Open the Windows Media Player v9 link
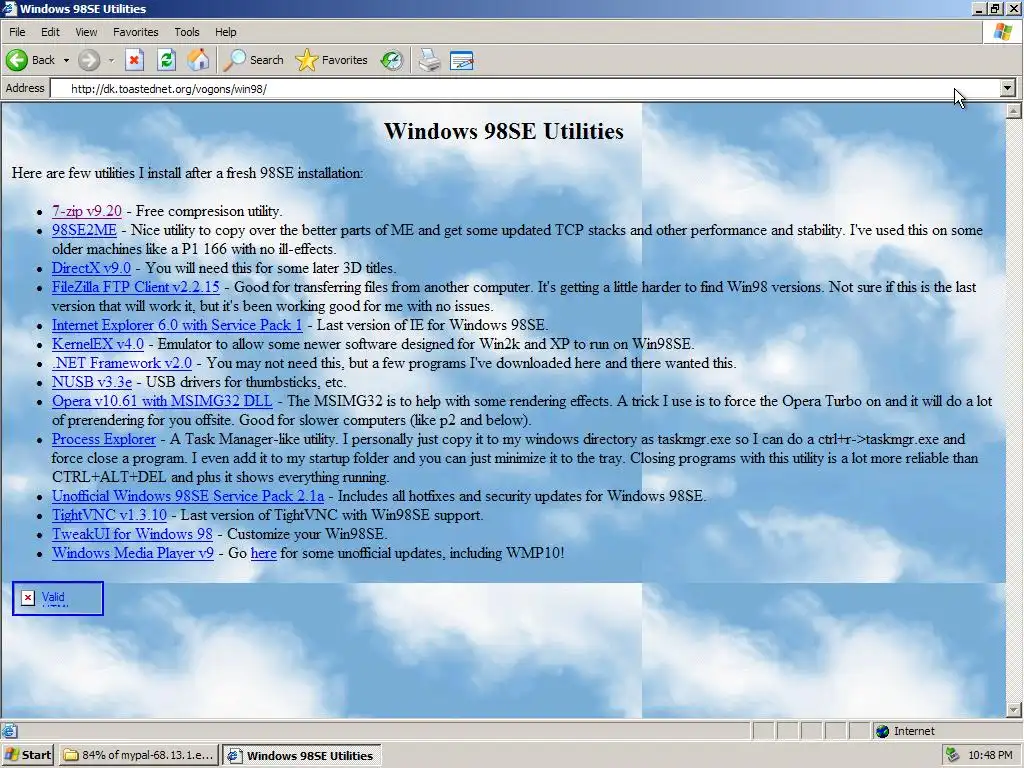The image size is (1024, 768). click(x=133, y=552)
